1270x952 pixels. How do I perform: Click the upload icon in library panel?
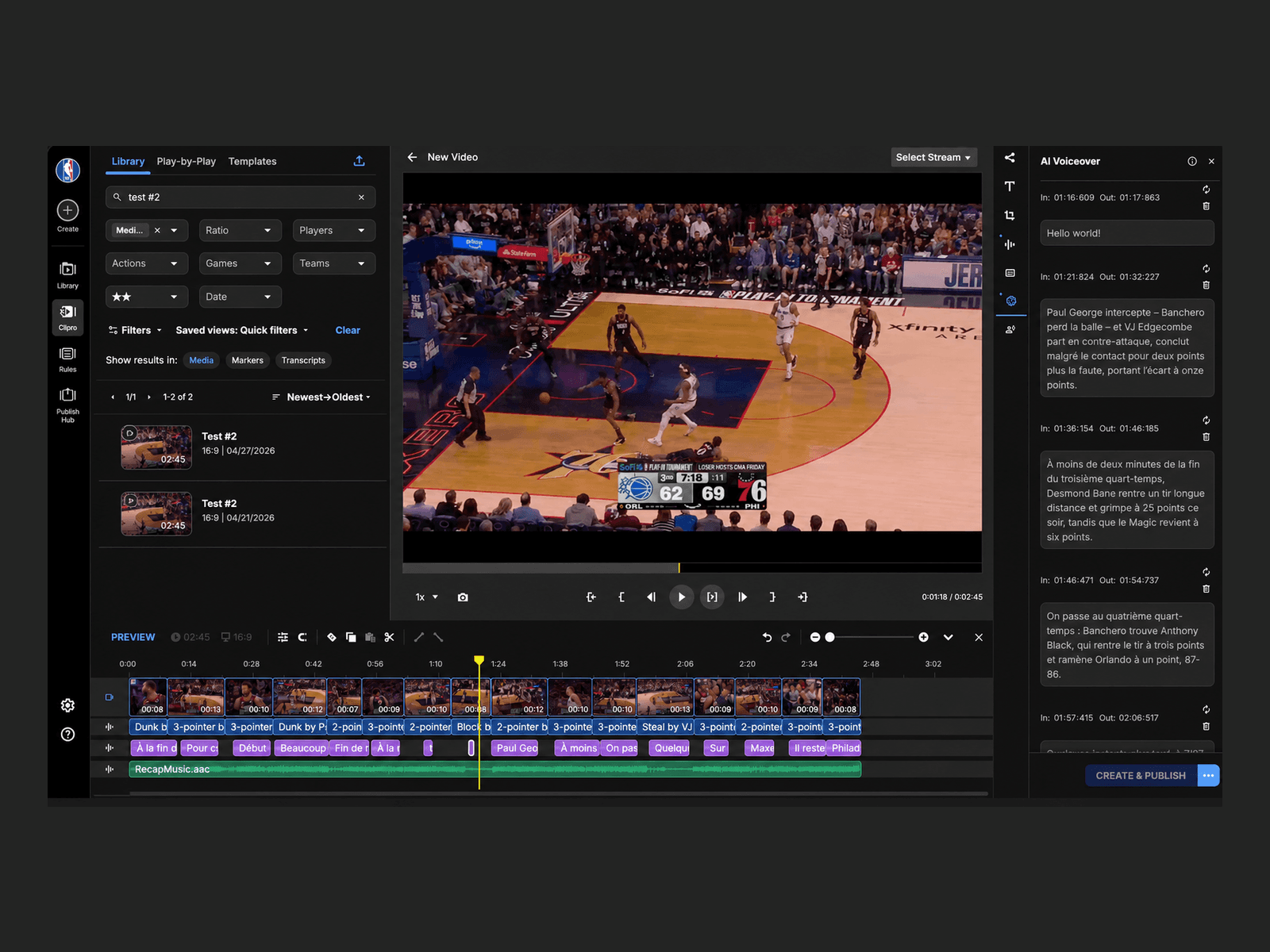359,161
